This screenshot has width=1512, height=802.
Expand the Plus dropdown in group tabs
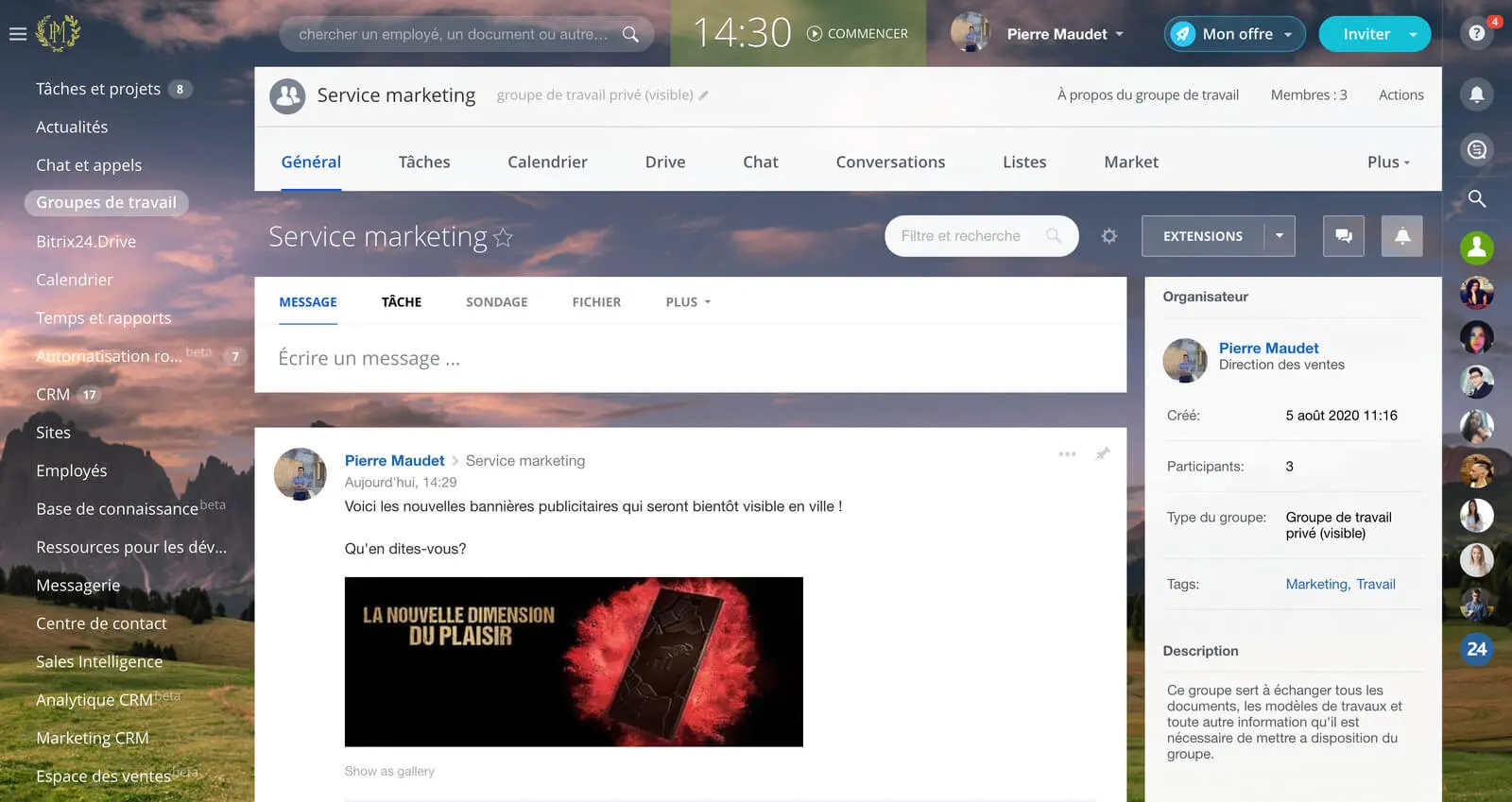[1388, 162]
